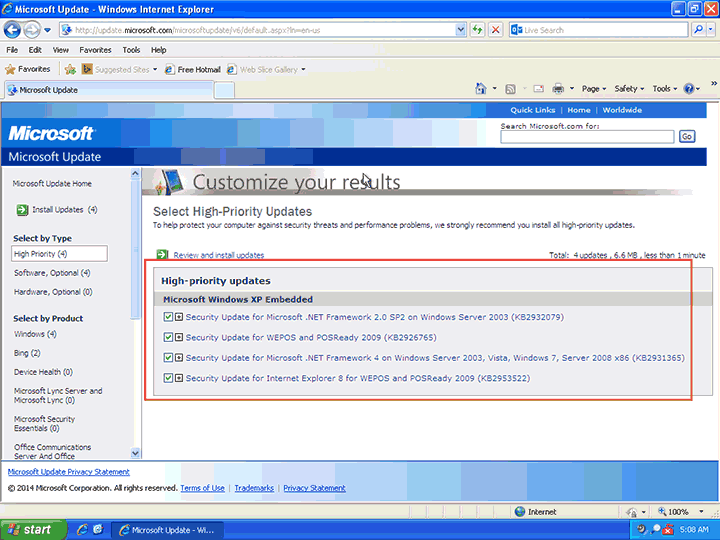Viewport: 720px width, 540px height.
Task: Uncheck the KB2932079 .NET 2.0 update
Action: (x=168, y=317)
